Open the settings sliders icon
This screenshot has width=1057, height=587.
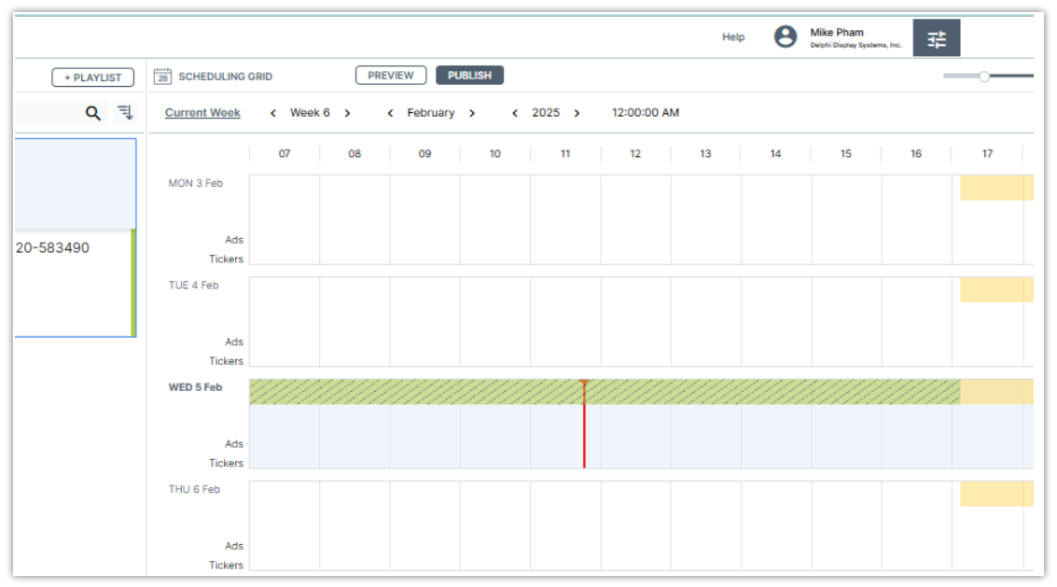tap(936, 39)
